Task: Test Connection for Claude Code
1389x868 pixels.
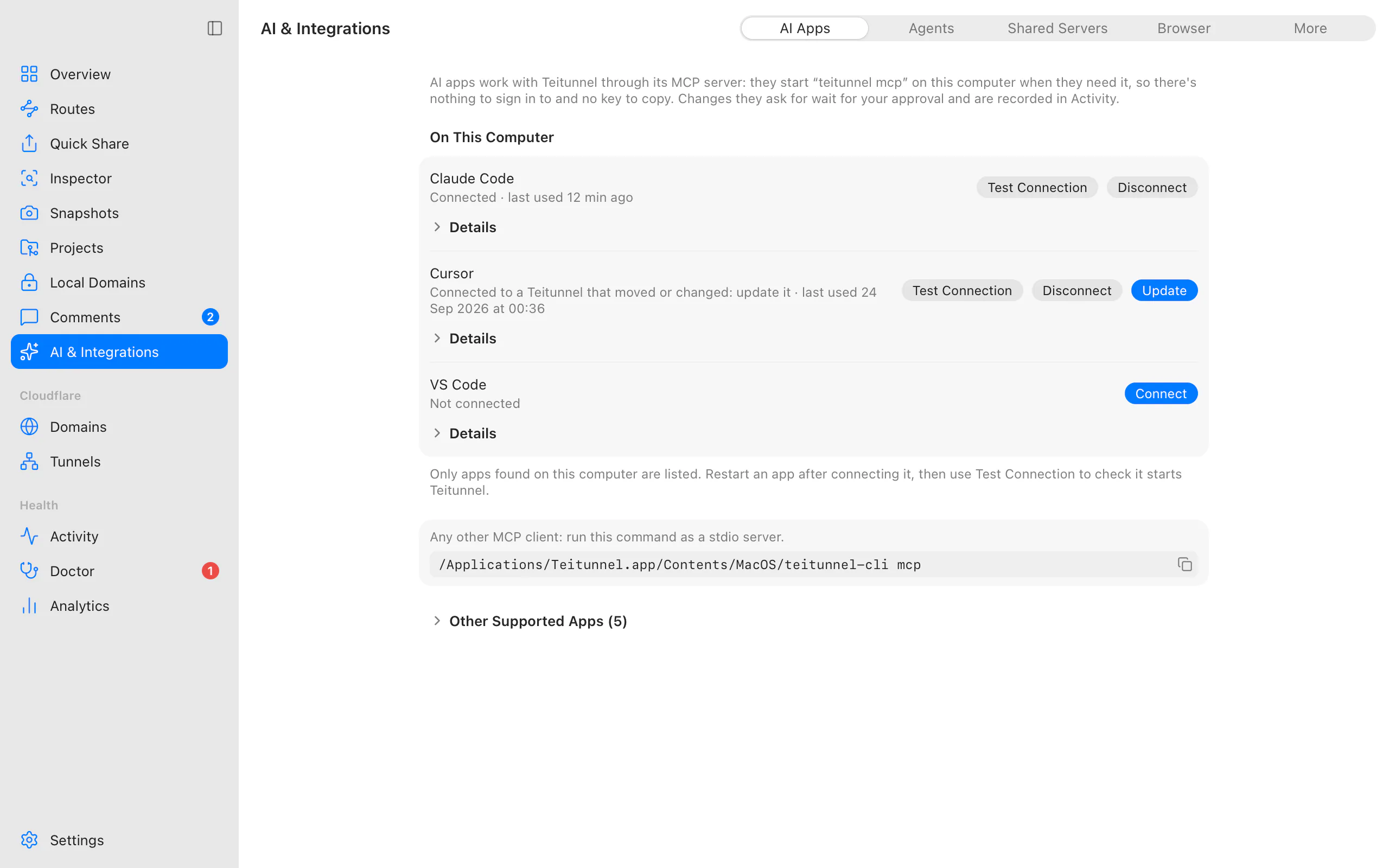Action: pyautogui.click(x=1036, y=187)
